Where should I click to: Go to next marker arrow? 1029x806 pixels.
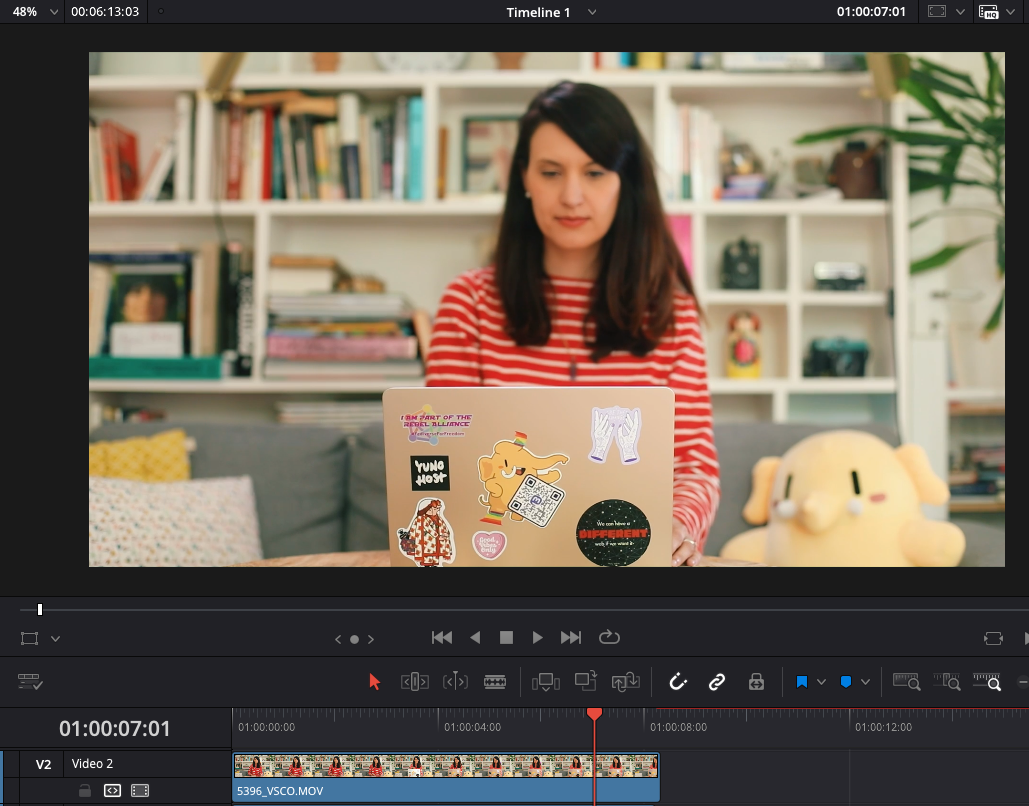point(371,639)
